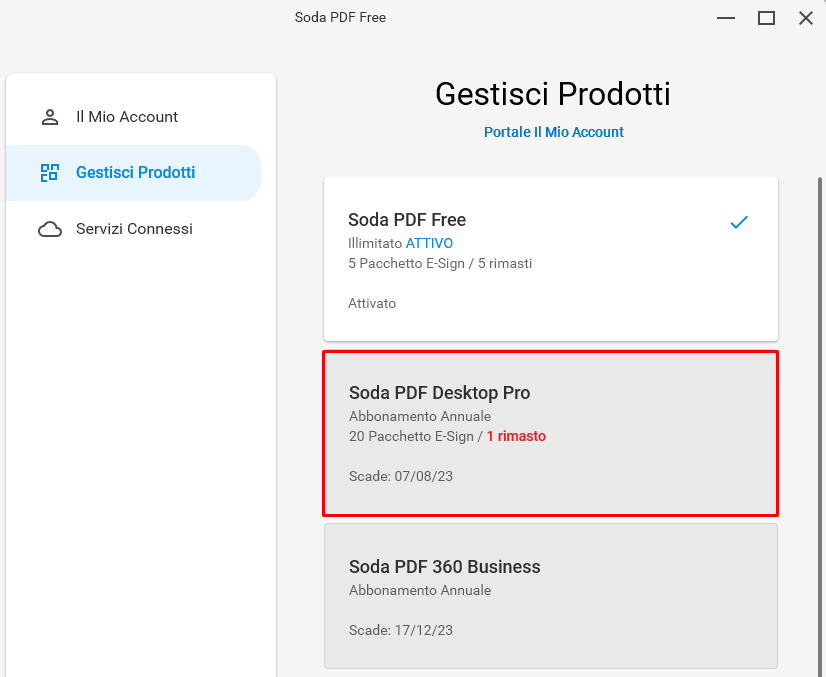
Task: Click the 'Scade: 07/08/23' expiry text
Action: [x=400, y=476]
